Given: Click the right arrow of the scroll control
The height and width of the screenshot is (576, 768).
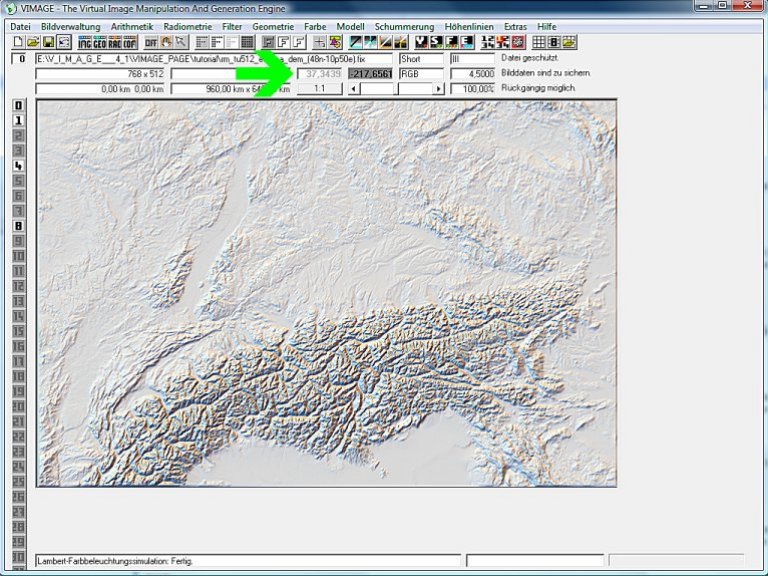Looking at the screenshot, I should click(437, 89).
